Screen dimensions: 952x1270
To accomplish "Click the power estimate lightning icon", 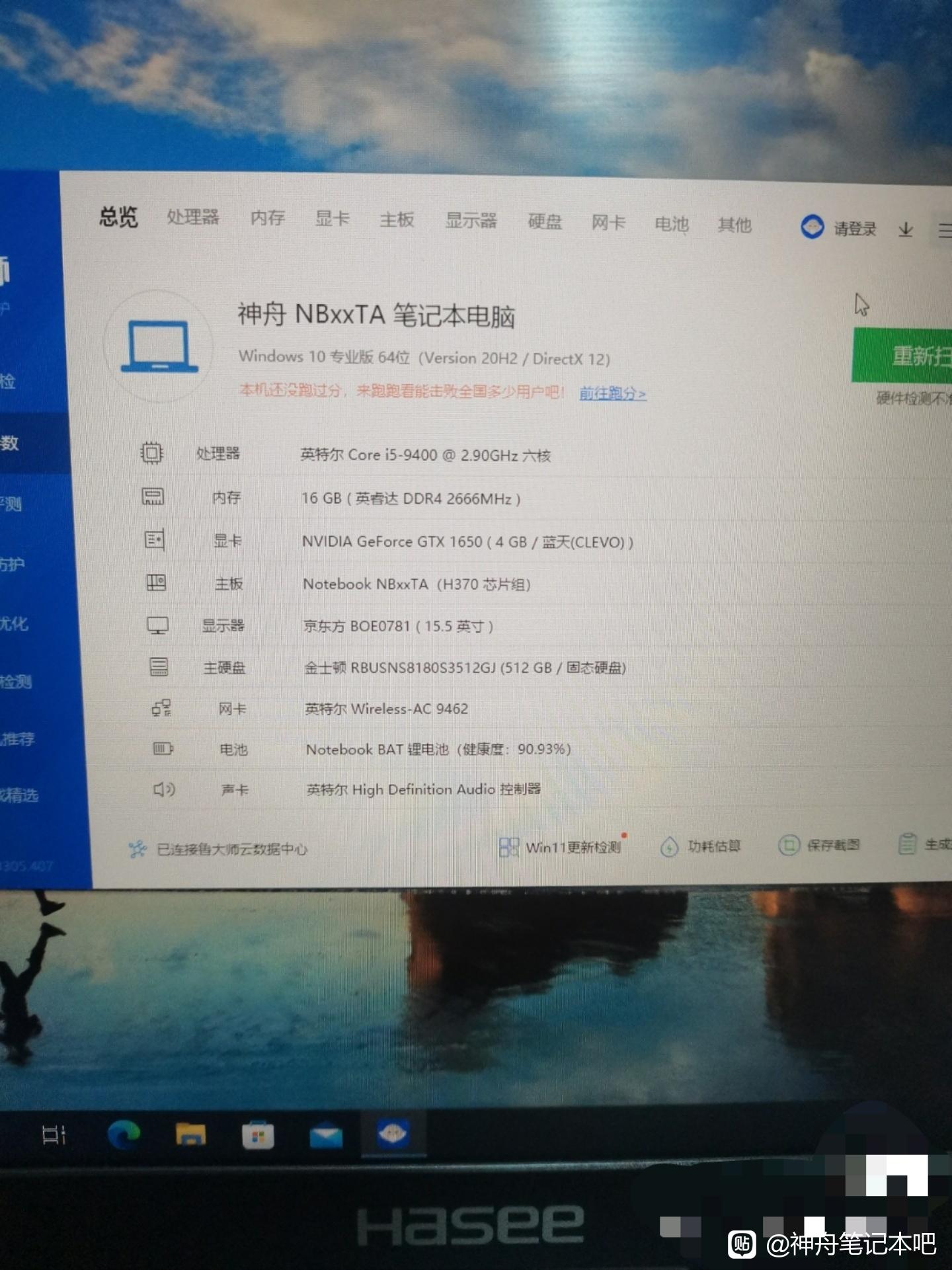I will pyautogui.click(x=669, y=847).
